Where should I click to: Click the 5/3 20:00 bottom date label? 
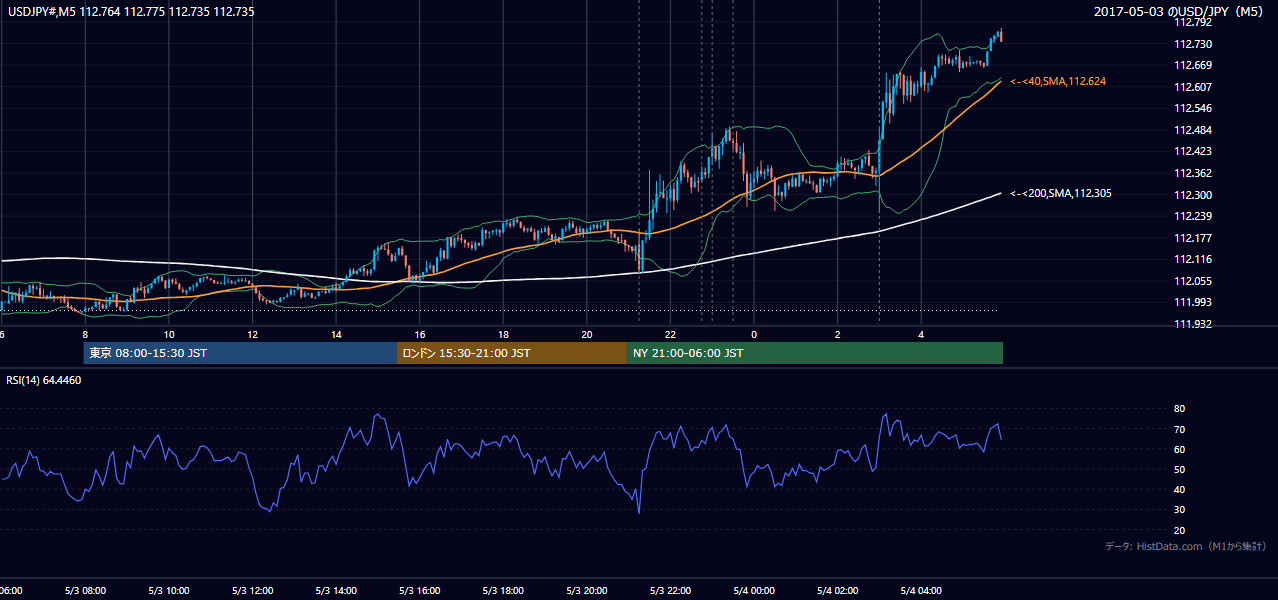pyautogui.click(x=587, y=591)
